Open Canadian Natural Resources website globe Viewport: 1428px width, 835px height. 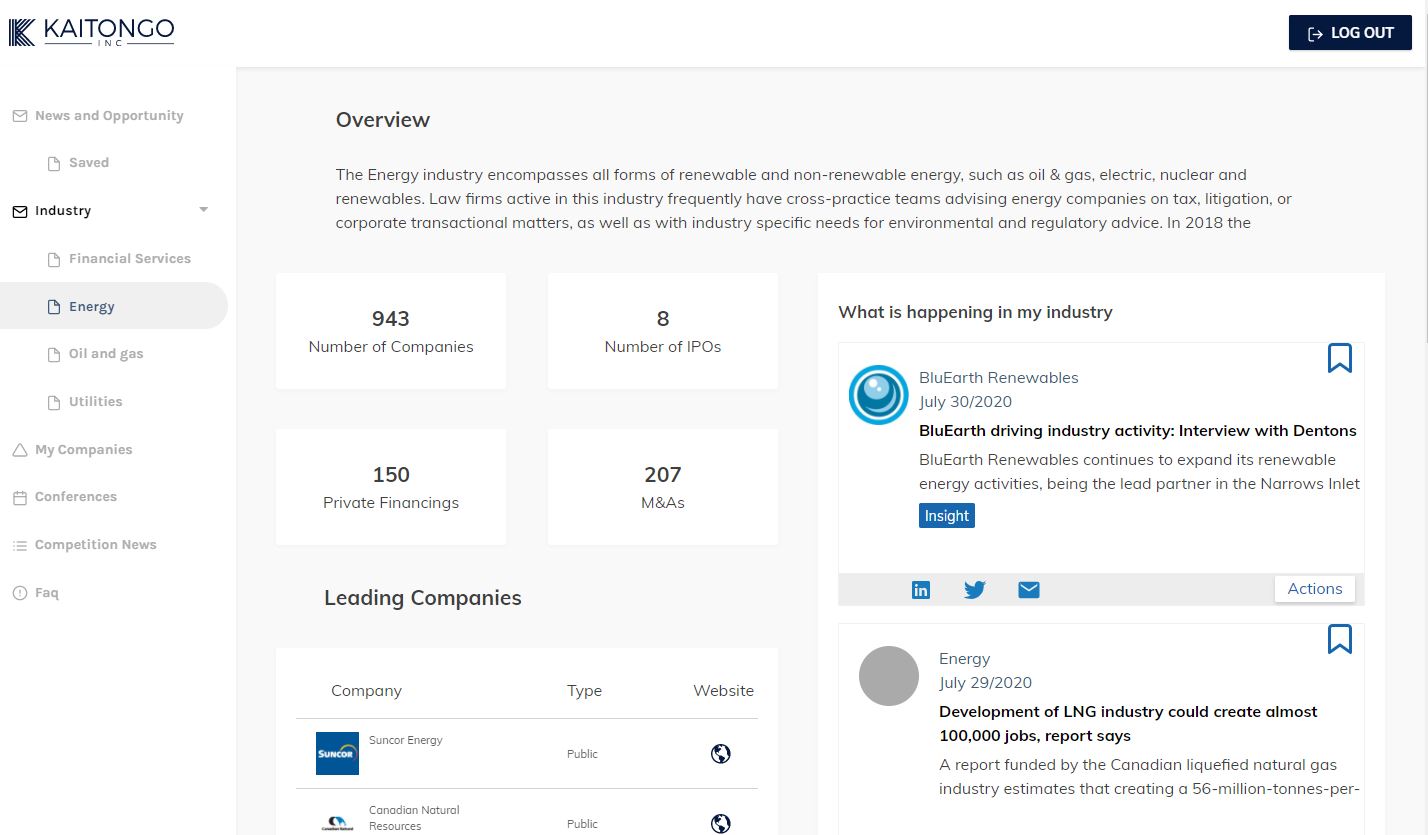click(721, 823)
